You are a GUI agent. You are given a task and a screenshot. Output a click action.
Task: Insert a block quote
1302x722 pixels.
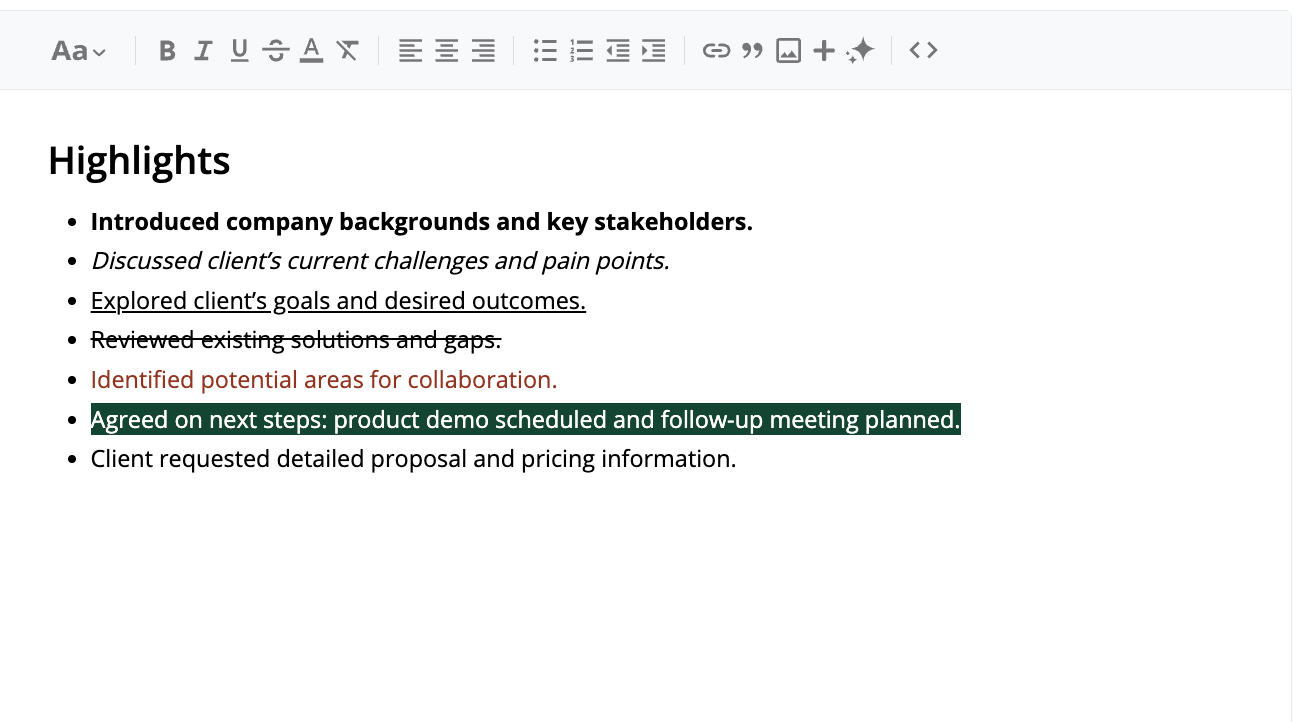point(752,51)
